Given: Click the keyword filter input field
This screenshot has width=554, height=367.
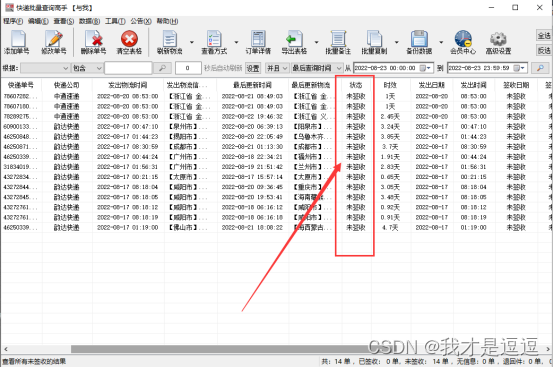Looking at the screenshot, I should (x=128, y=68).
